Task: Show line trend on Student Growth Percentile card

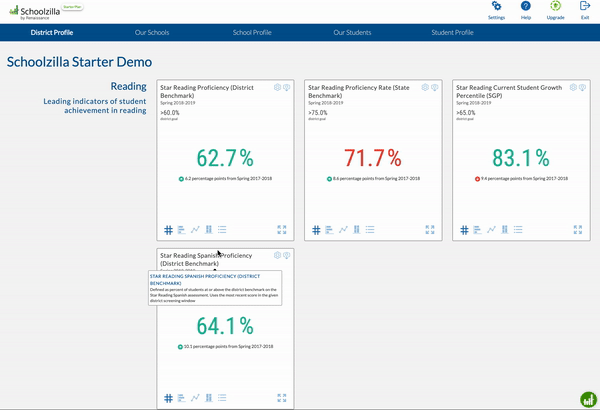Action: click(491, 230)
